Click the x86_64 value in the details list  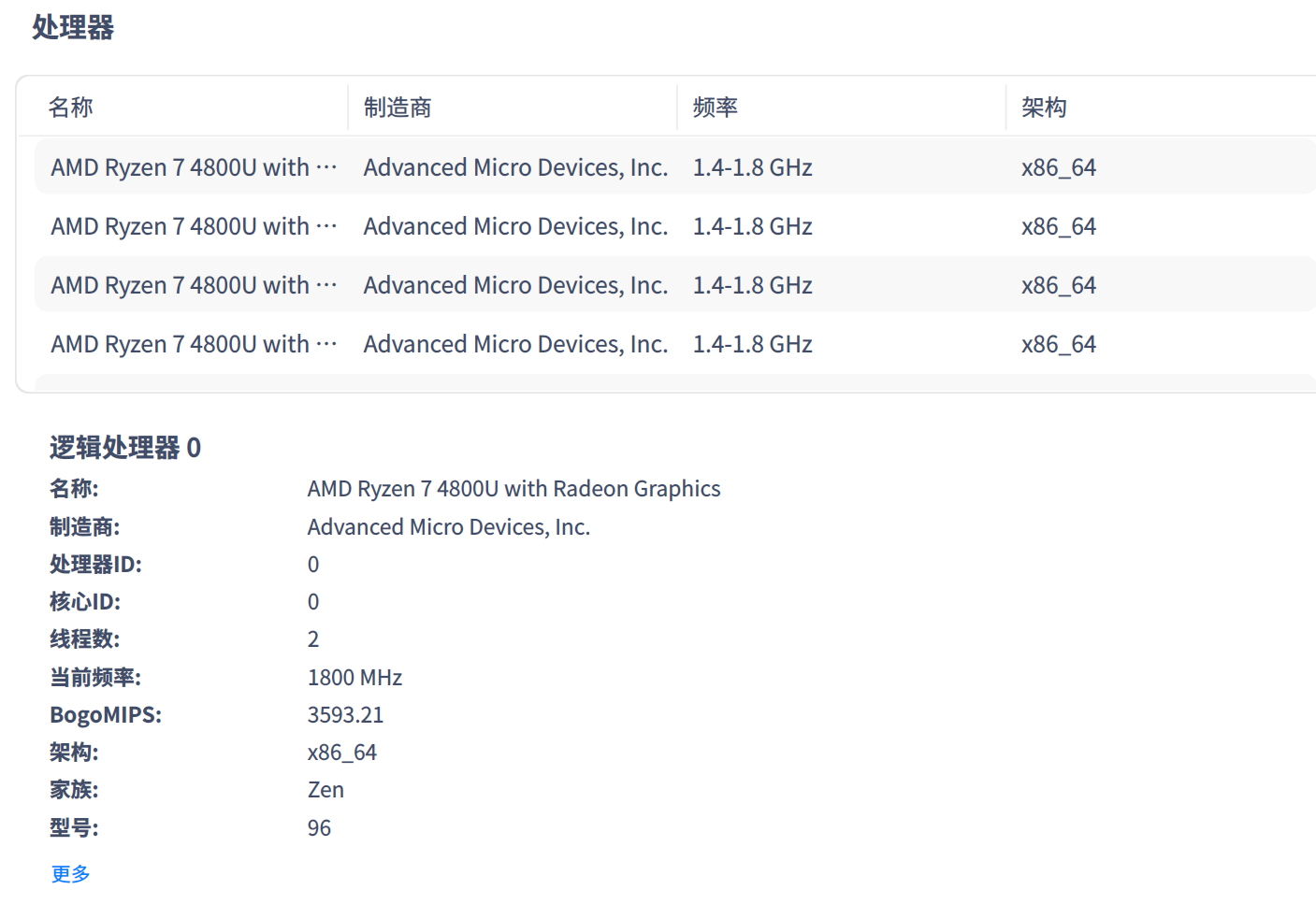pos(342,753)
